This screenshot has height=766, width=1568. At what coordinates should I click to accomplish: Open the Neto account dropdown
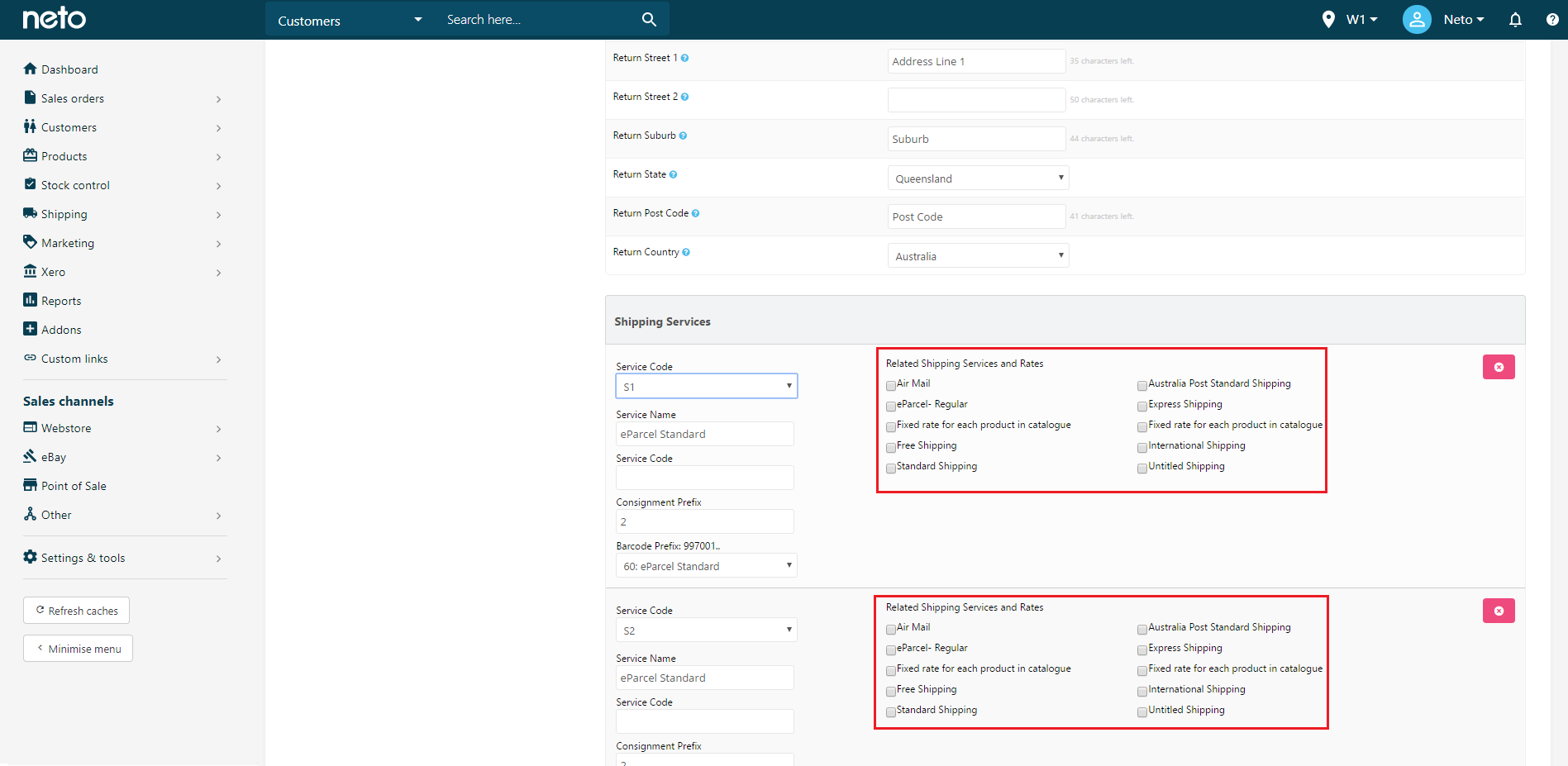(1464, 19)
